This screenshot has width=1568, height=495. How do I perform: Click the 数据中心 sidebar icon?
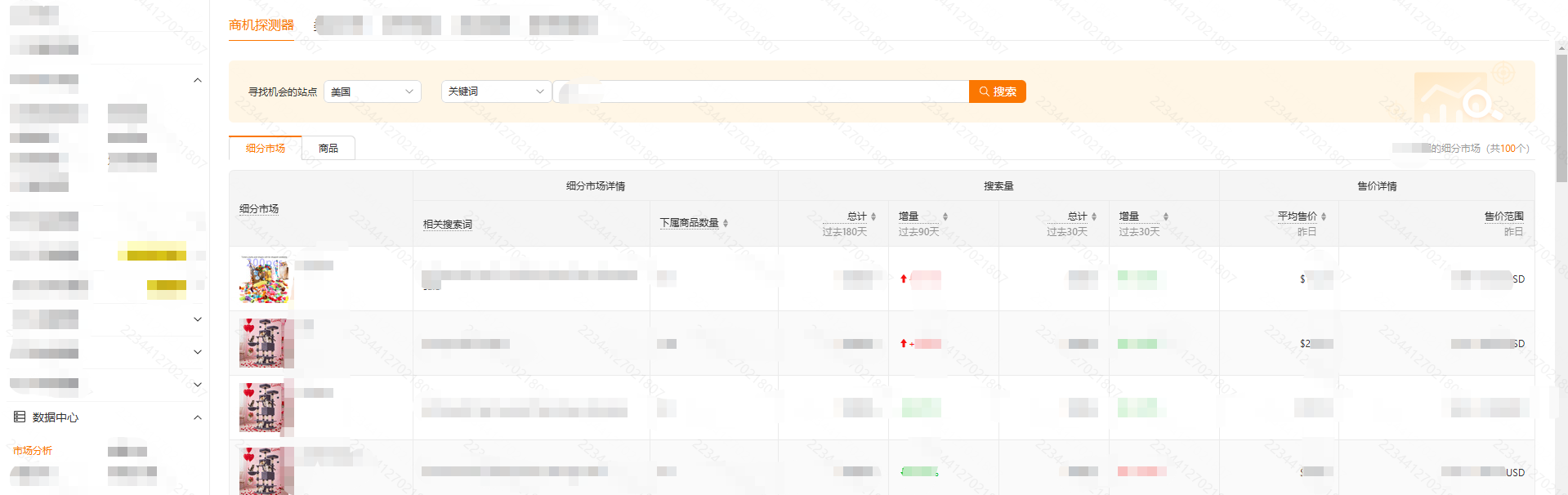(x=20, y=417)
